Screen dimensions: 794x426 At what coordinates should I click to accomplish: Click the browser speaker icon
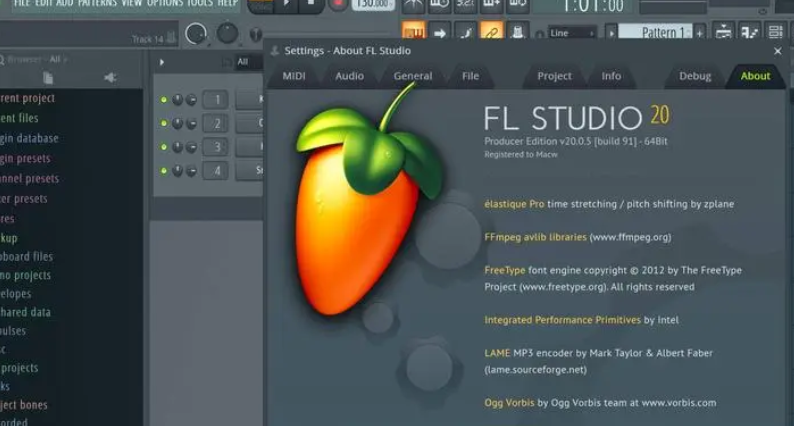pos(110,78)
